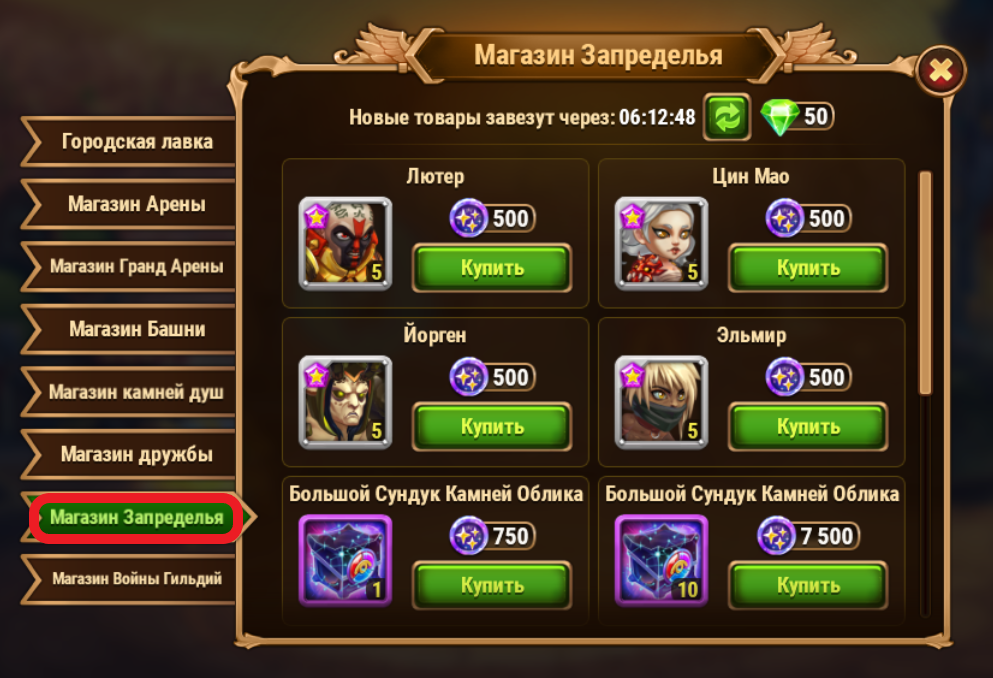Click the emerald gem currency icon

[779, 117]
